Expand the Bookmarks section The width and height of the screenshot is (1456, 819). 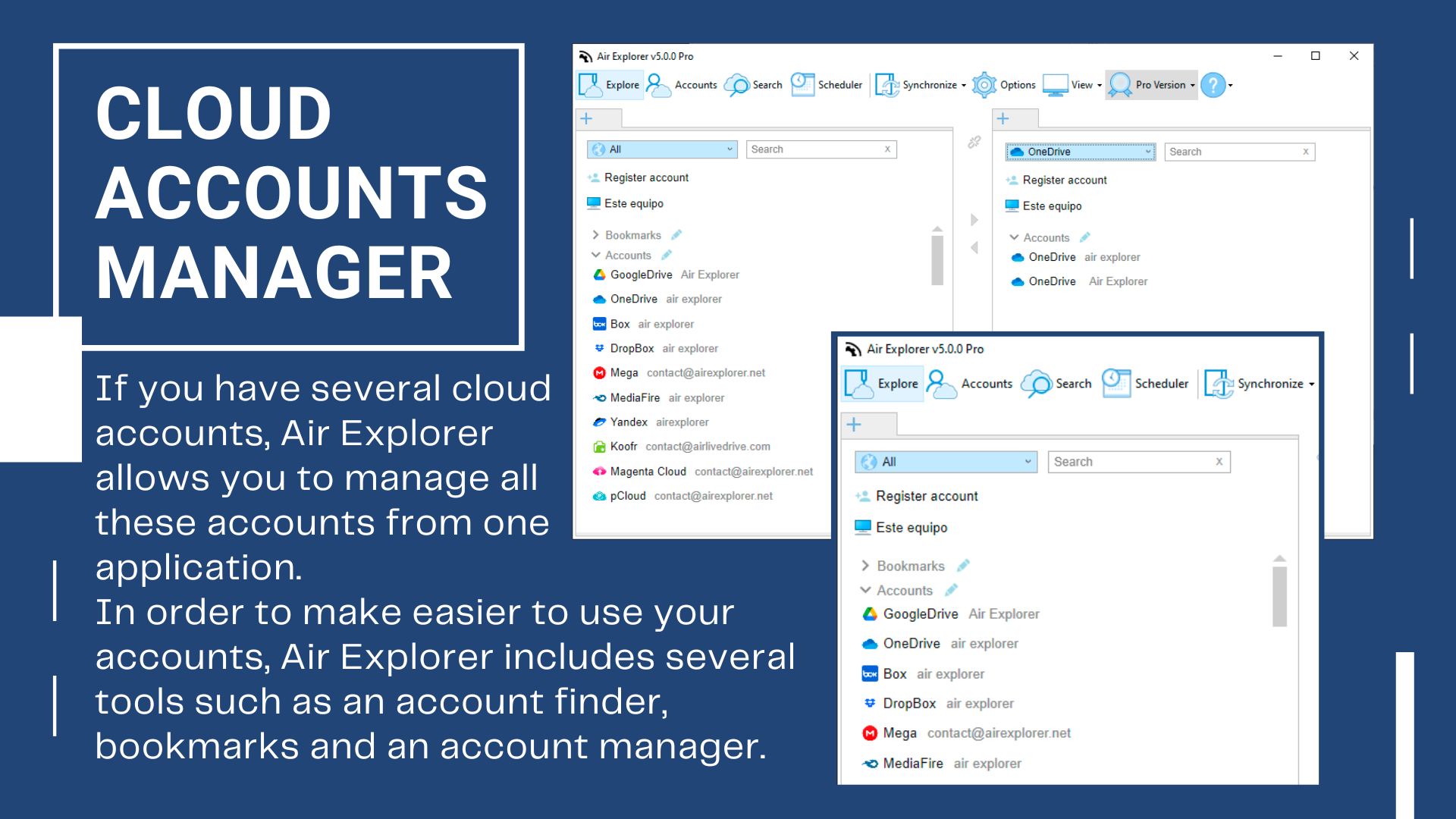[x=597, y=235]
